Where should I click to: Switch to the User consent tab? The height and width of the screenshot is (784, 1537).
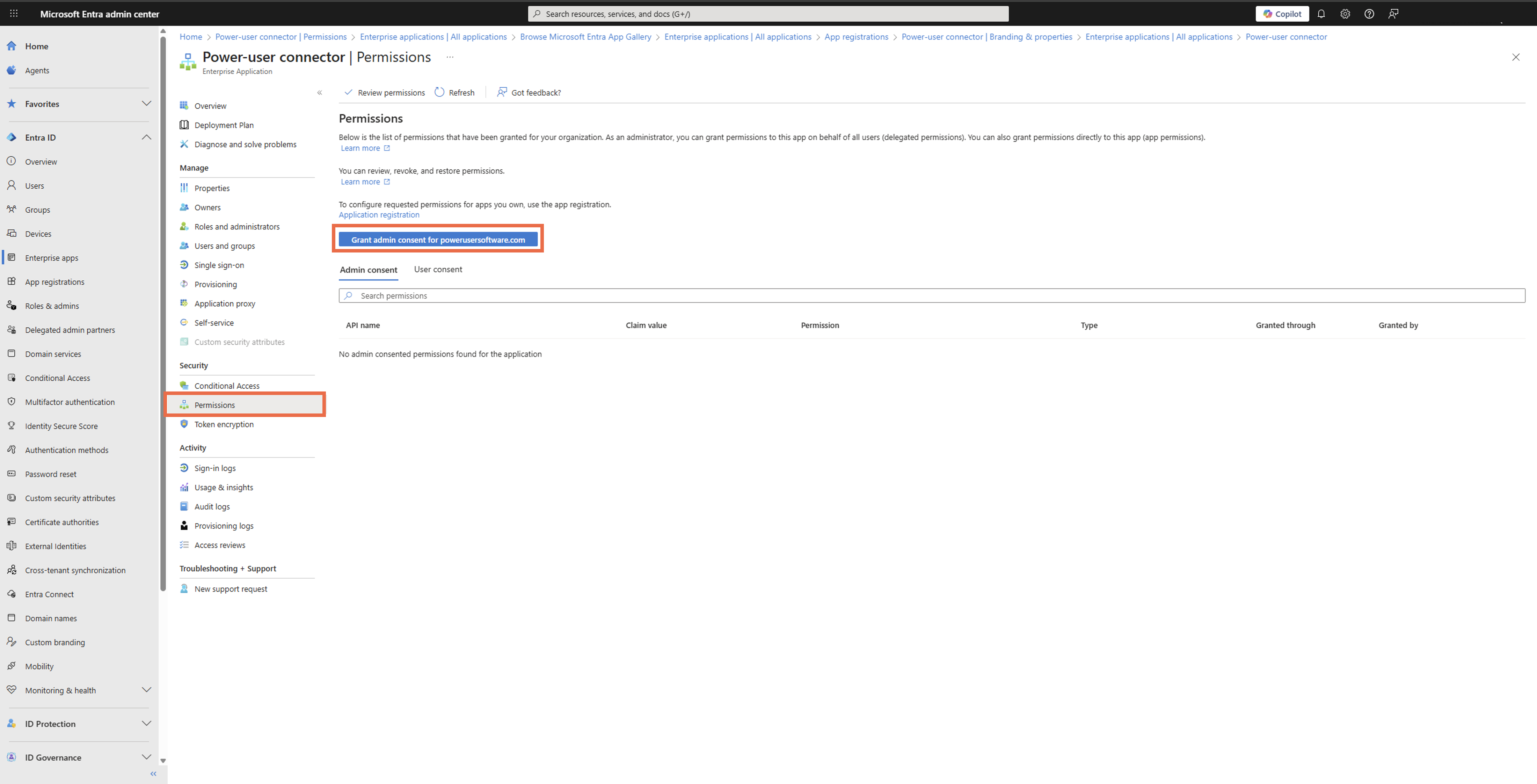click(438, 270)
